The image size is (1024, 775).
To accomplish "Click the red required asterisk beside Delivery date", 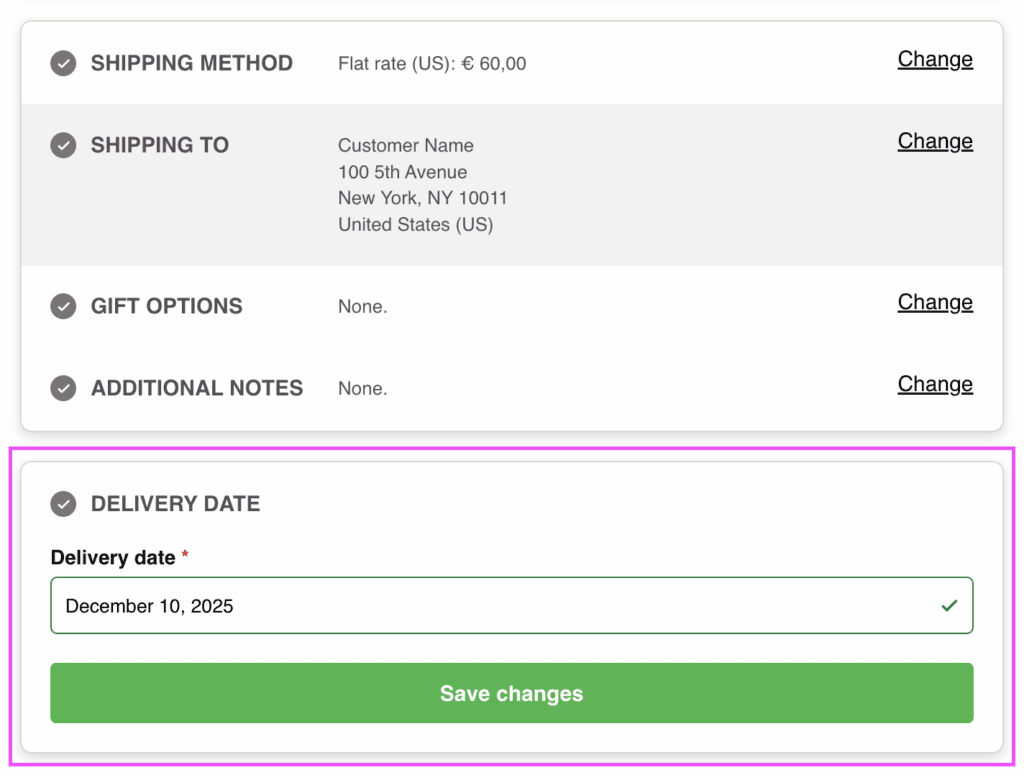I will 185,557.
